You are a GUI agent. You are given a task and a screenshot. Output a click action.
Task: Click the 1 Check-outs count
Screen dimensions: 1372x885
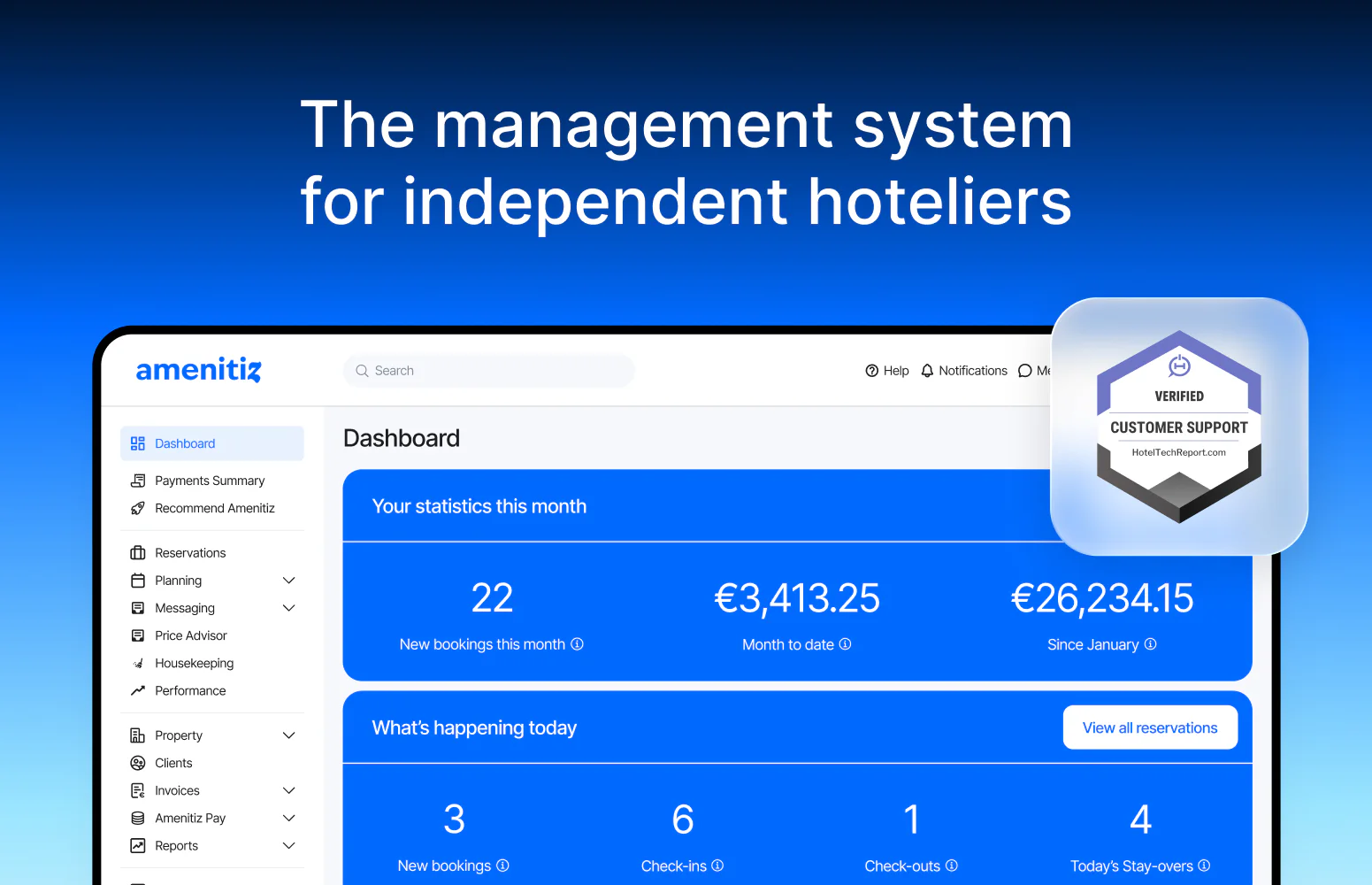click(x=912, y=820)
